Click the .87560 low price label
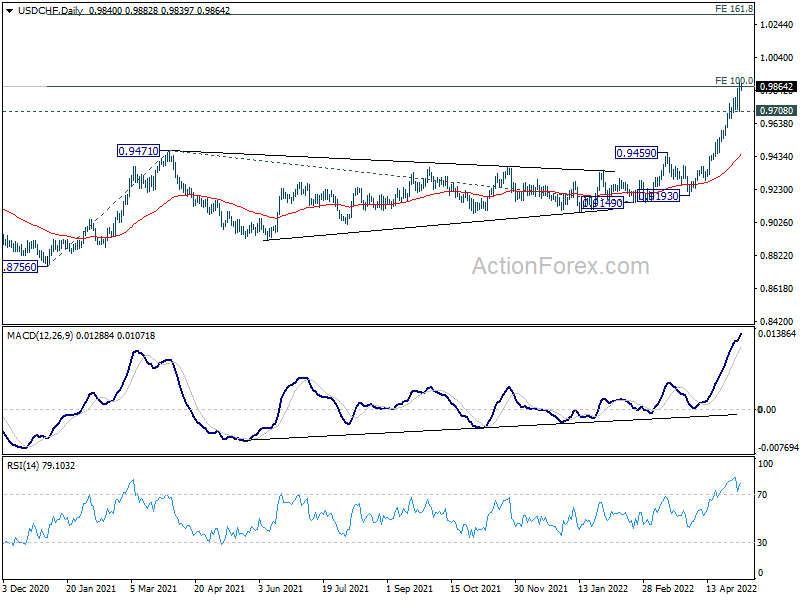 tap(20, 267)
